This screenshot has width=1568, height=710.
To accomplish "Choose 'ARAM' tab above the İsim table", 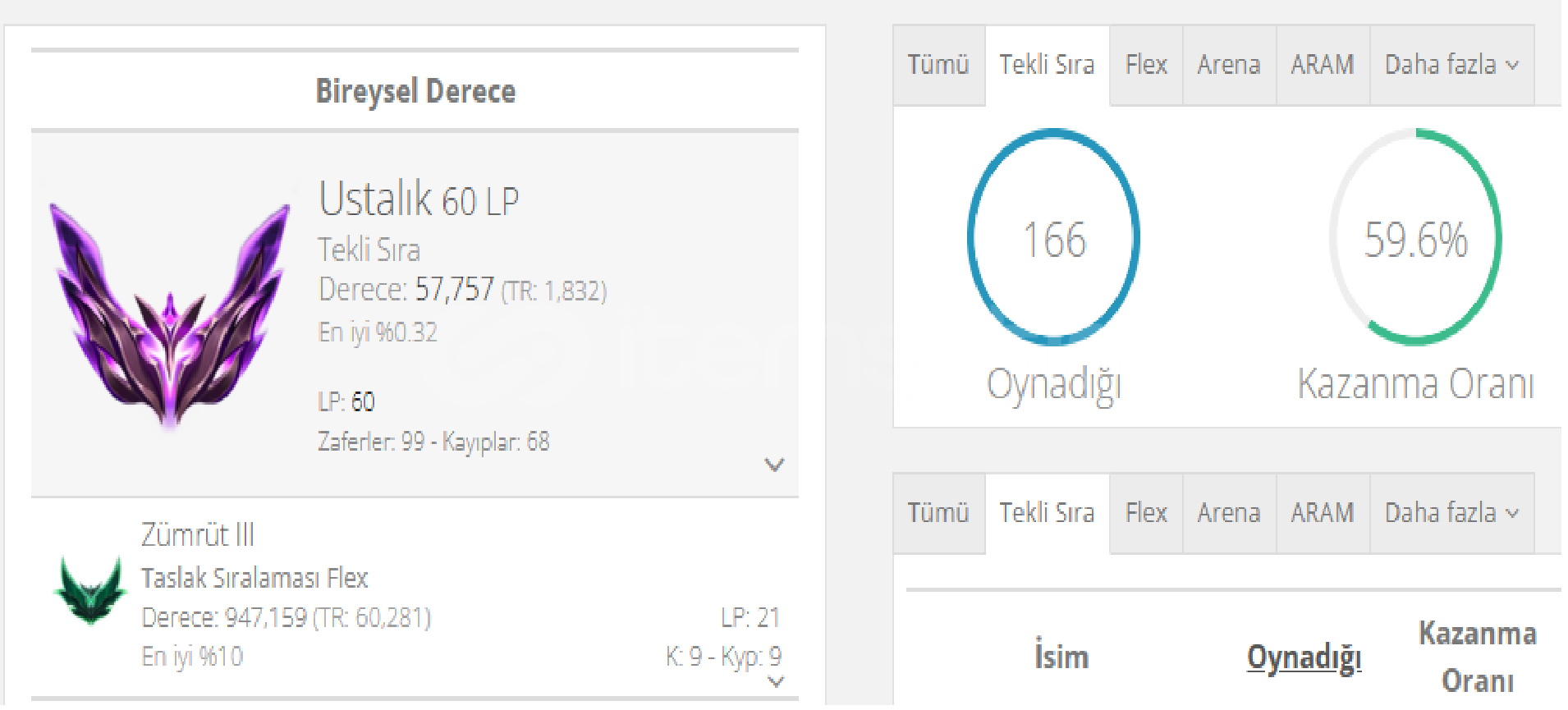I will (1322, 514).
